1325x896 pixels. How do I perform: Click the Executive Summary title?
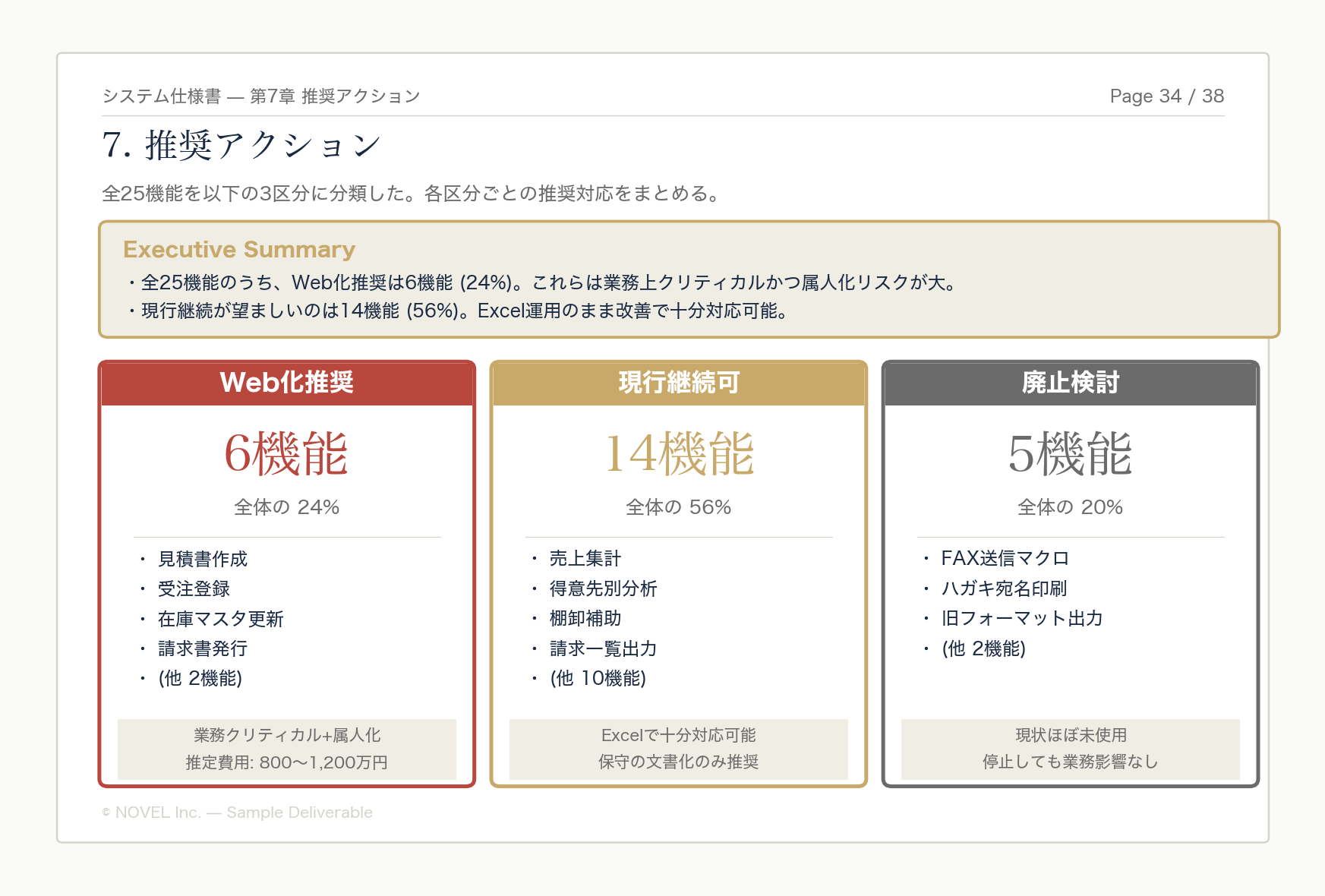pyautogui.click(x=239, y=250)
